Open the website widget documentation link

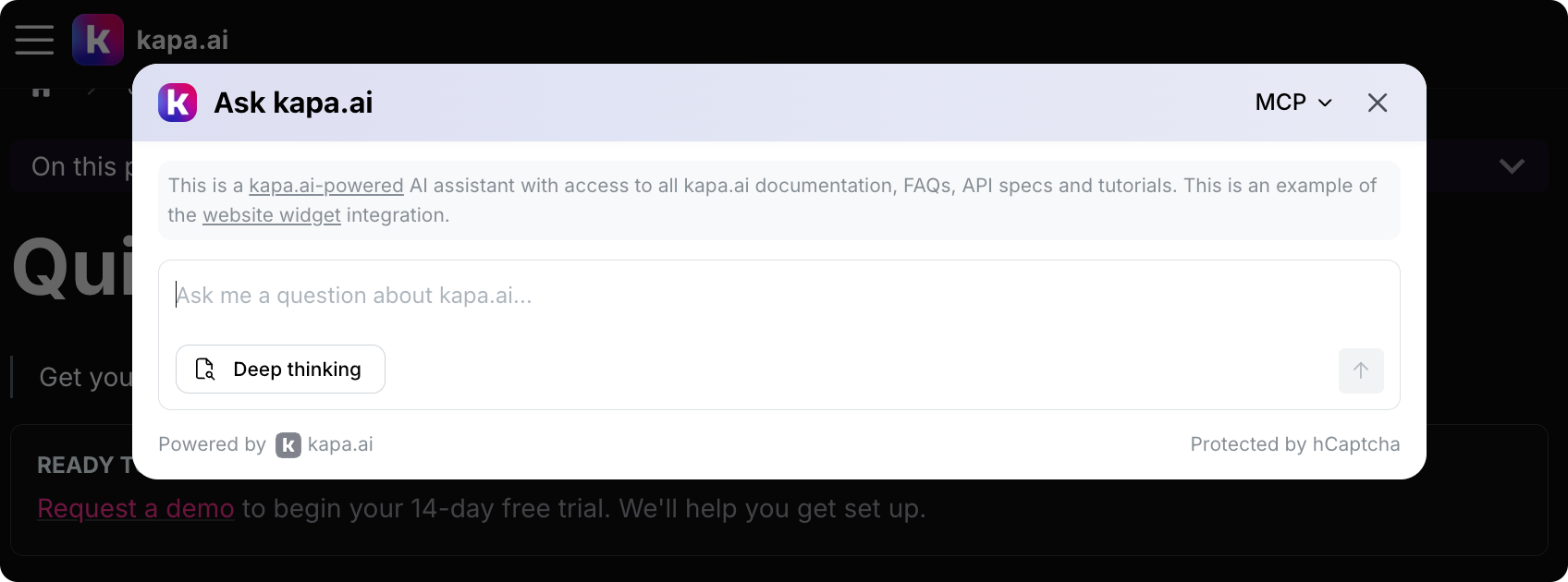click(x=271, y=215)
